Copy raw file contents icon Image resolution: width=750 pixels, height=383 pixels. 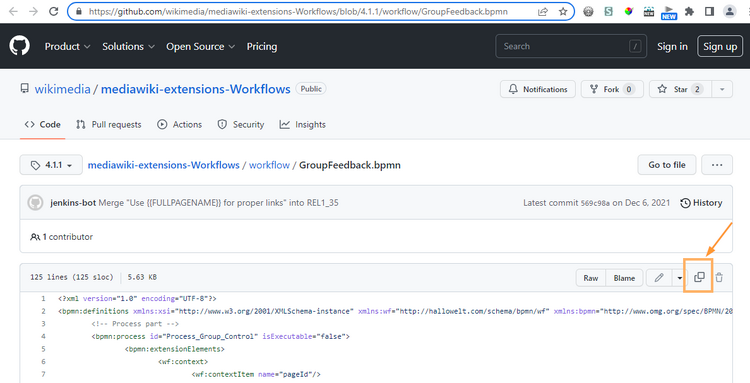click(x=699, y=277)
